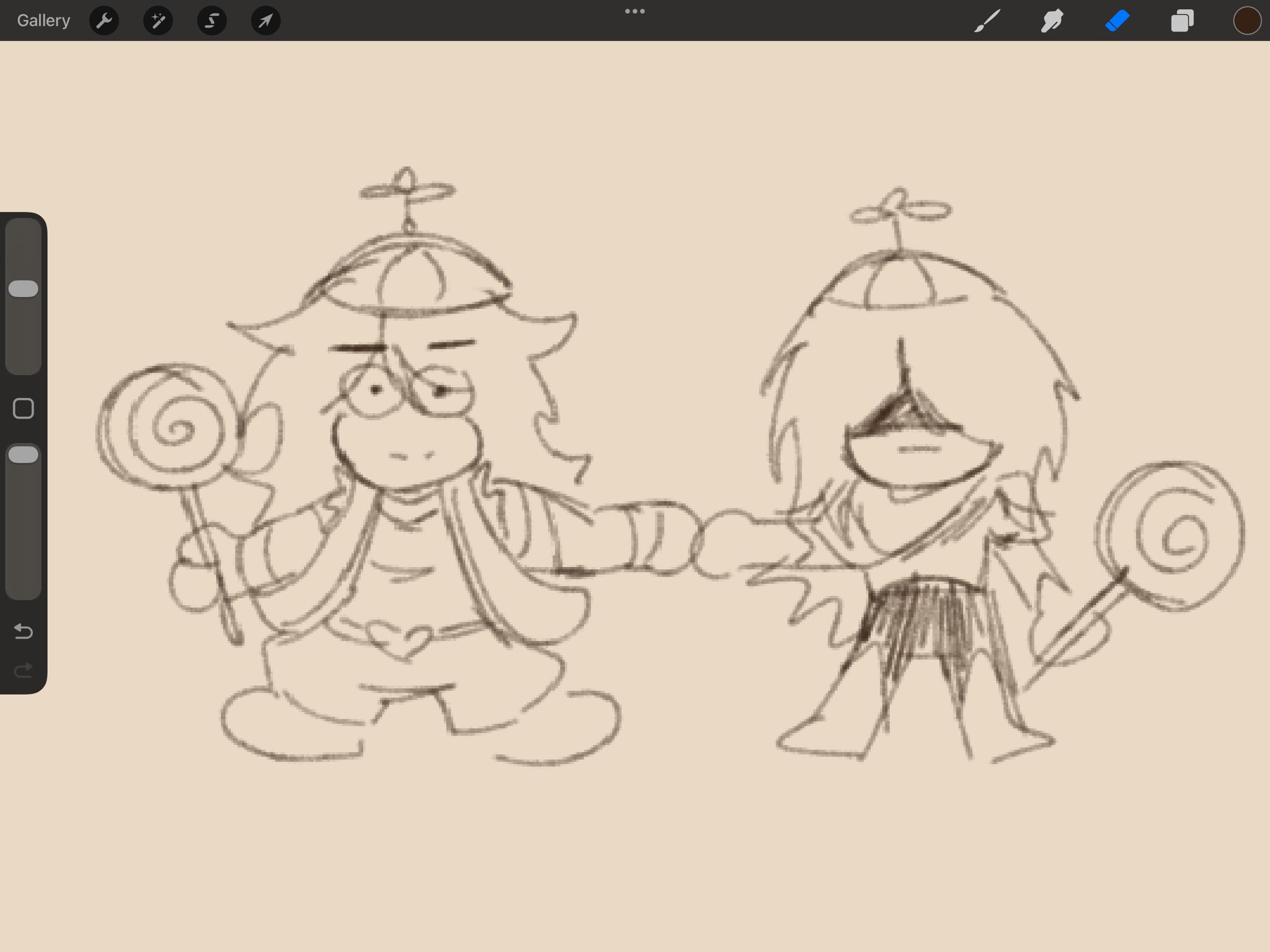Screen dimensions: 1270x952
Task: Click the brush opacity slider handle
Action: (x=24, y=455)
